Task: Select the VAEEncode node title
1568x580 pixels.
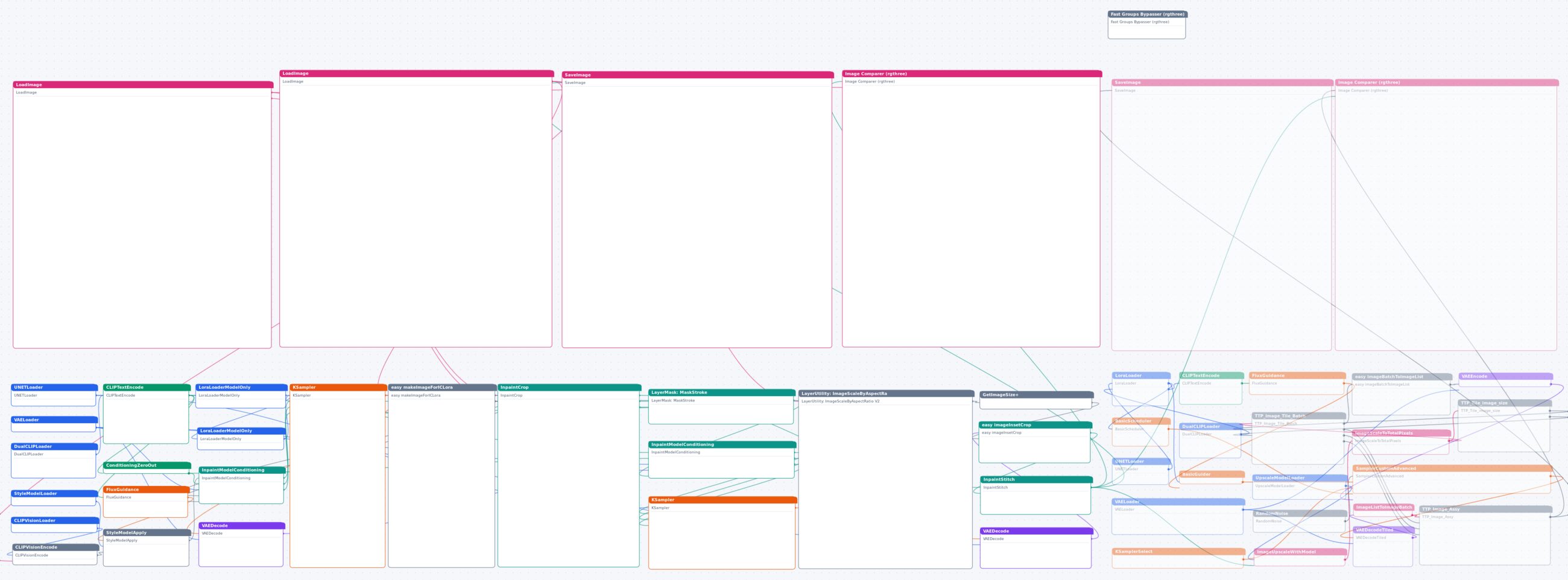Action: (1505, 376)
